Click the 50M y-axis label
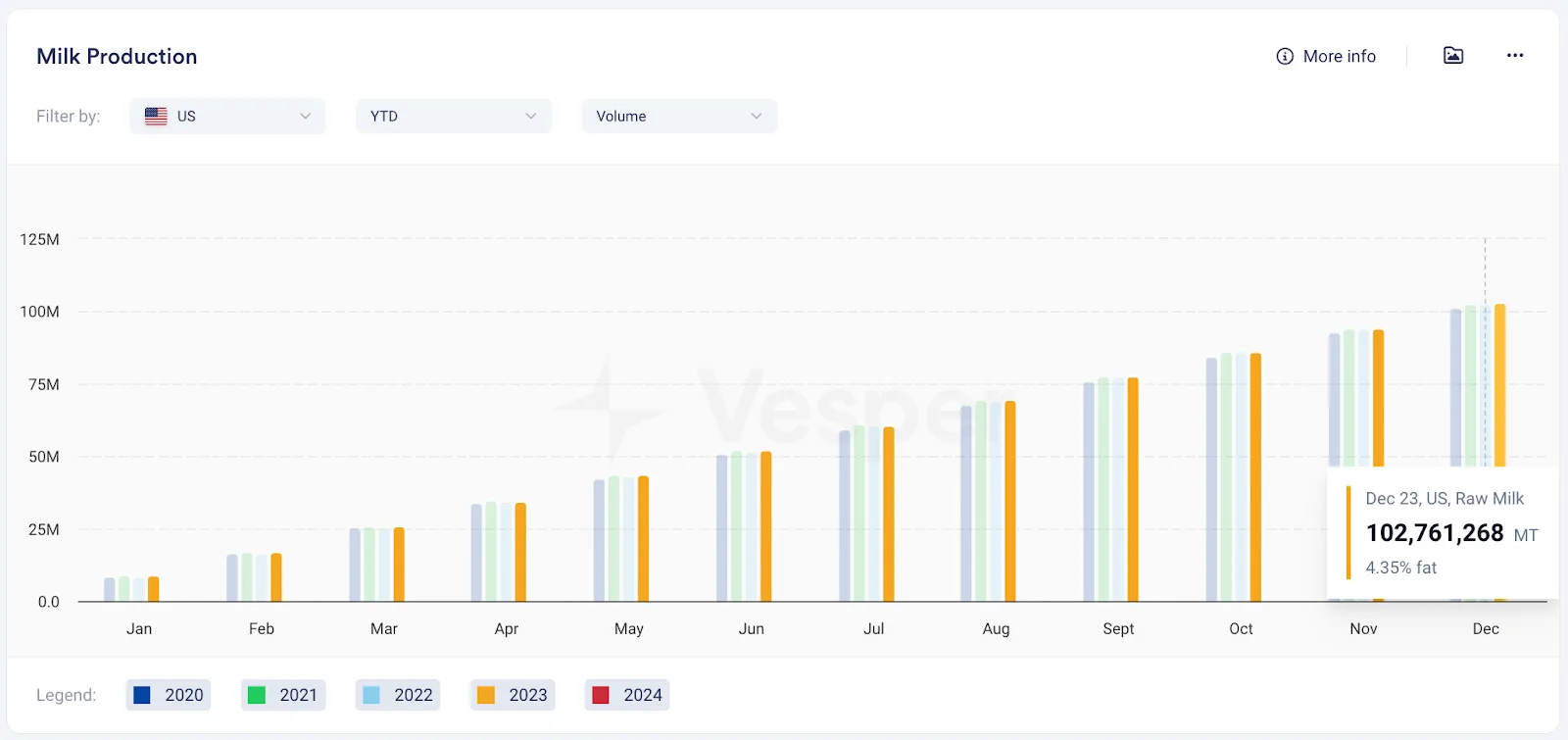This screenshot has width=1568, height=740. 43,457
